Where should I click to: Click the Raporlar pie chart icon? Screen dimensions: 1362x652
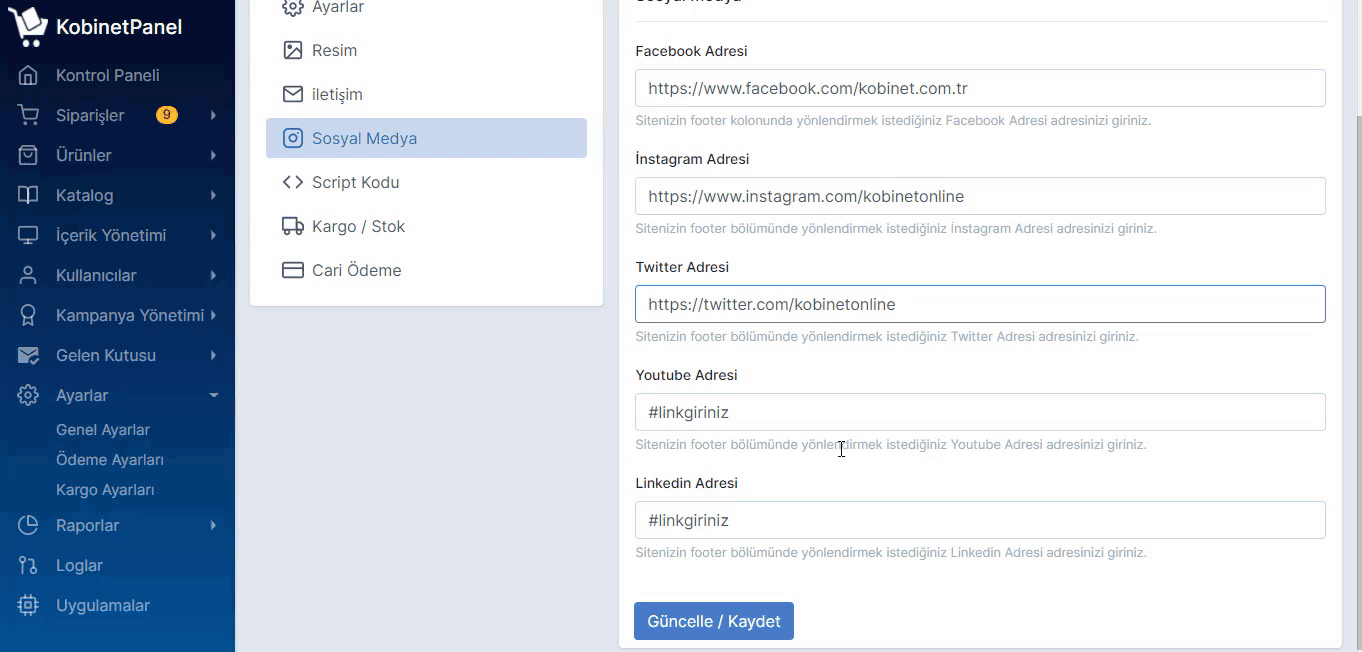coord(28,525)
